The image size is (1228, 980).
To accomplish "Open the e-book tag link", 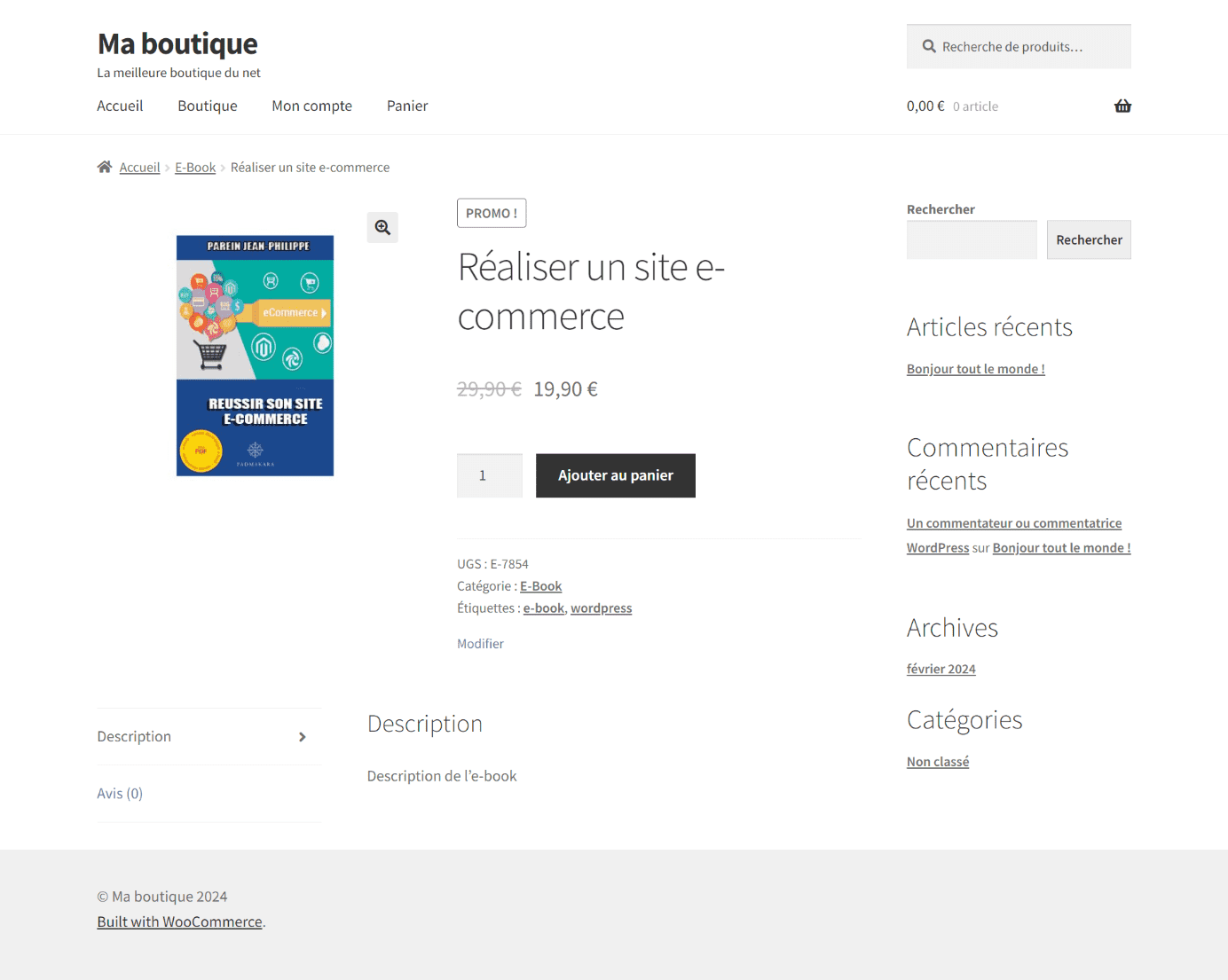I will [x=543, y=608].
